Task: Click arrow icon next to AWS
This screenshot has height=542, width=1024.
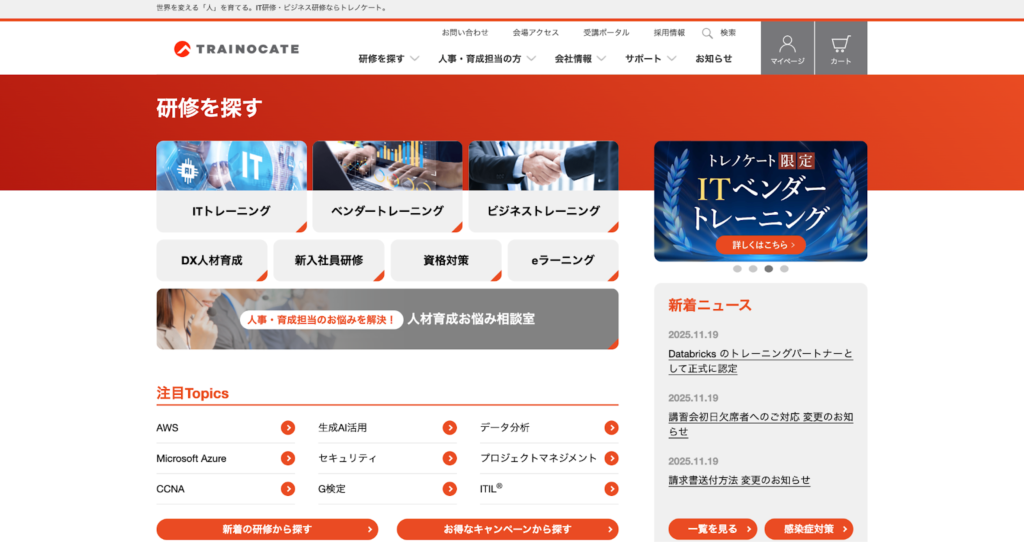Action: click(x=288, y=428)
